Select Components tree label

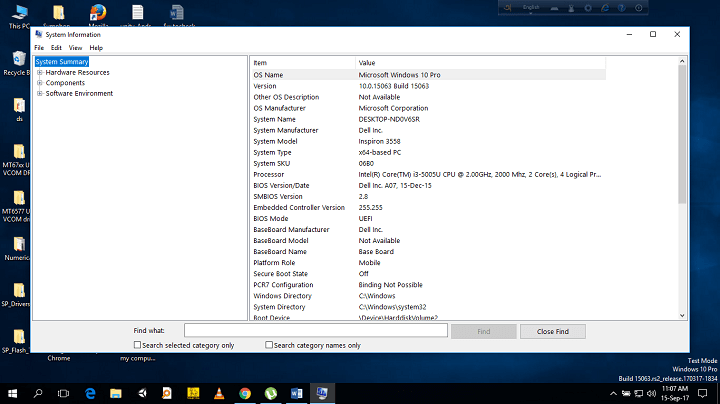point(65,83)
